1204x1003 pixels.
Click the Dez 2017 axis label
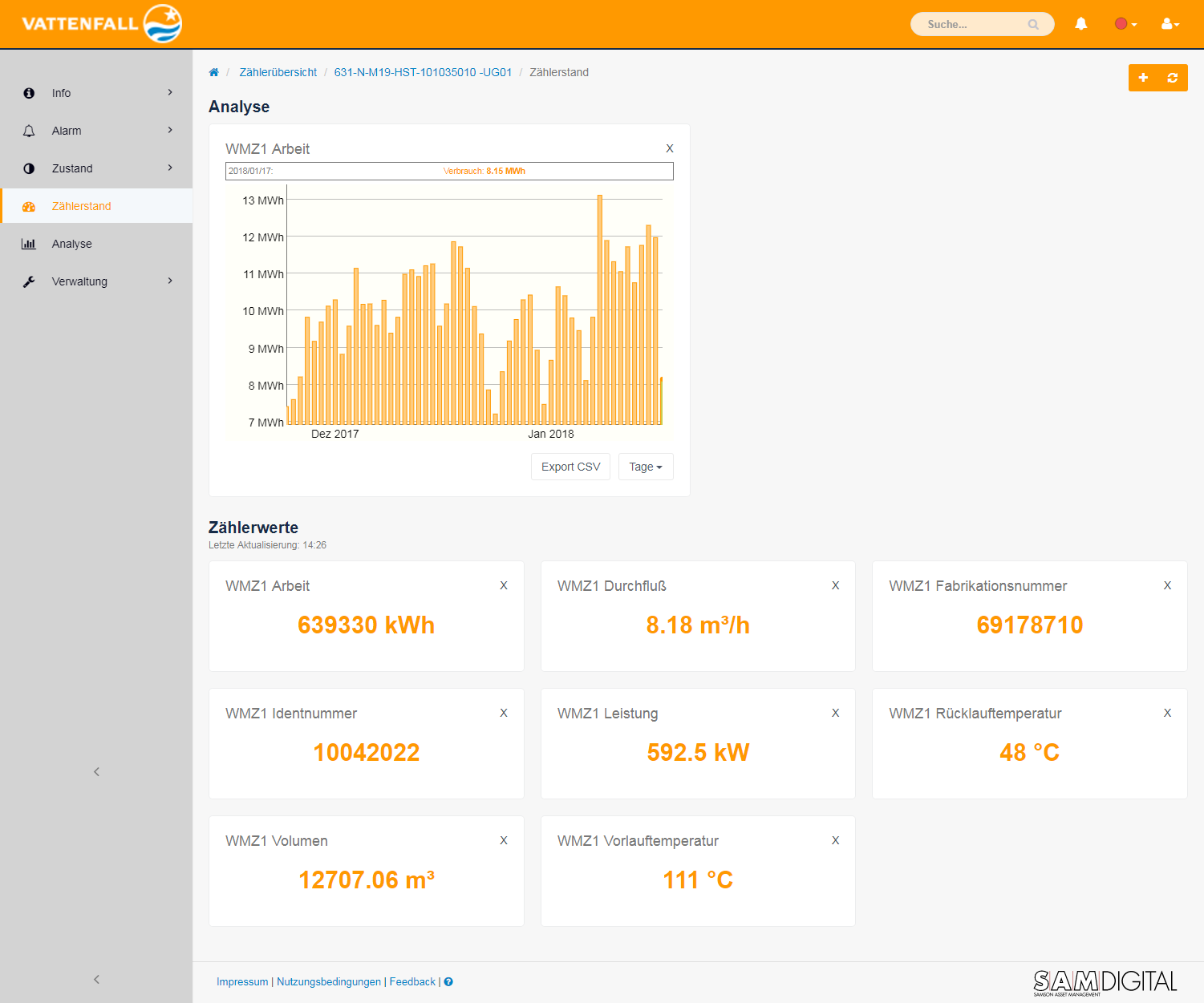335,434
